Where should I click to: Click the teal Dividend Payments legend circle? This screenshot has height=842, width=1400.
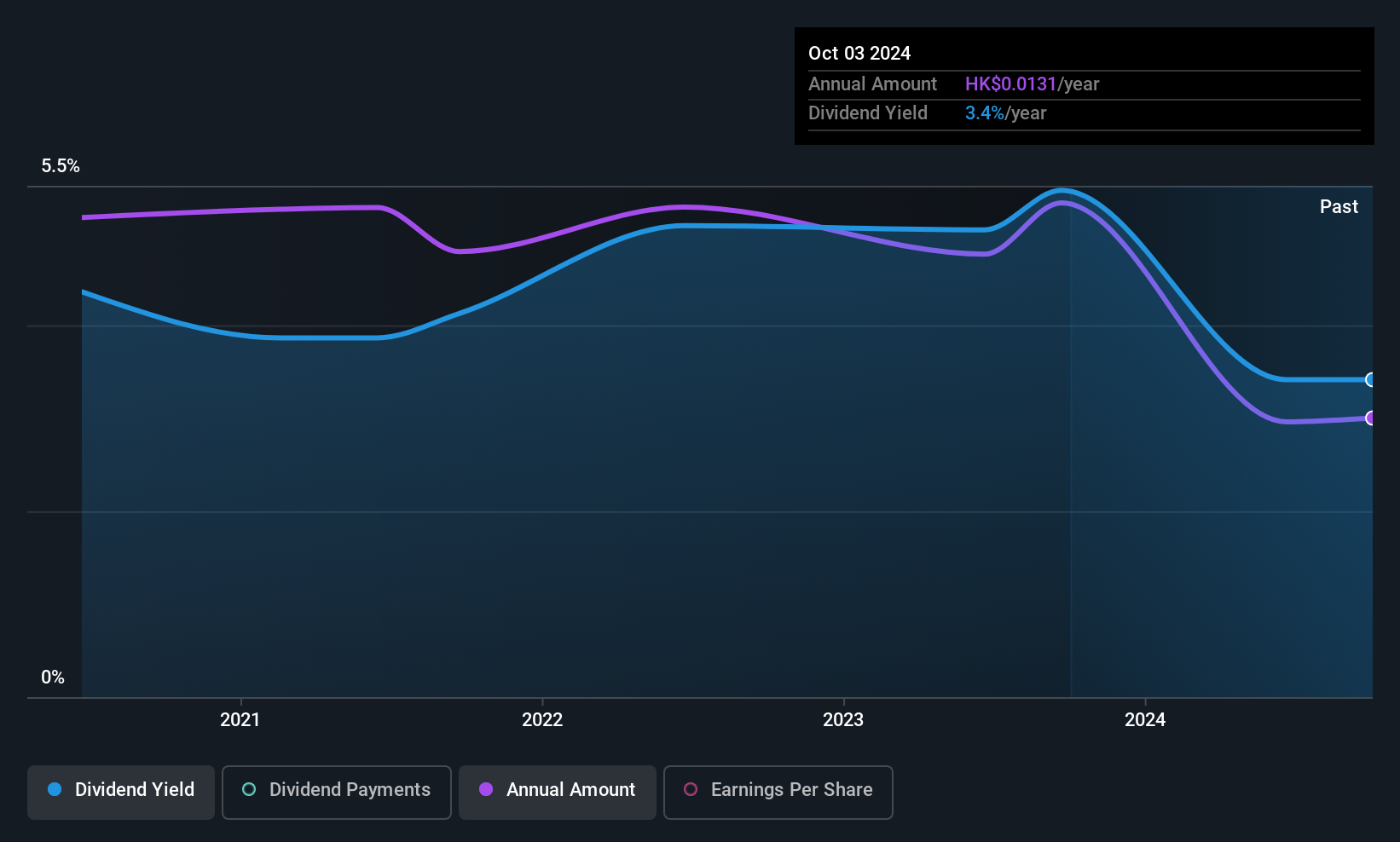(x=249, y=789)
